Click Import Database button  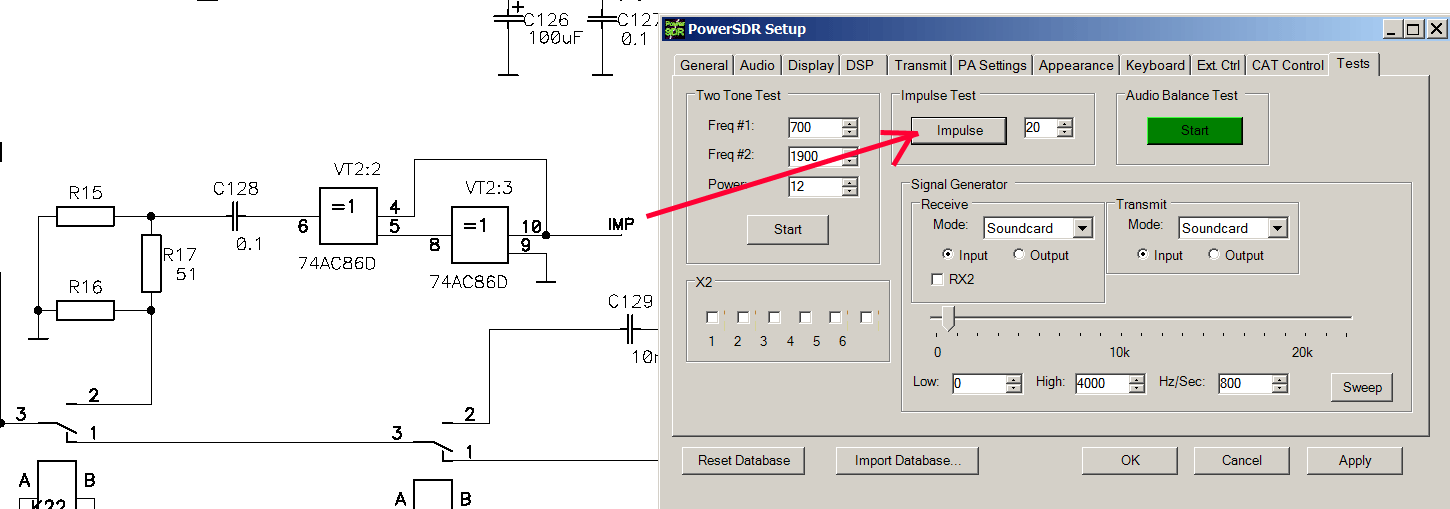click(x=907, y=461)
